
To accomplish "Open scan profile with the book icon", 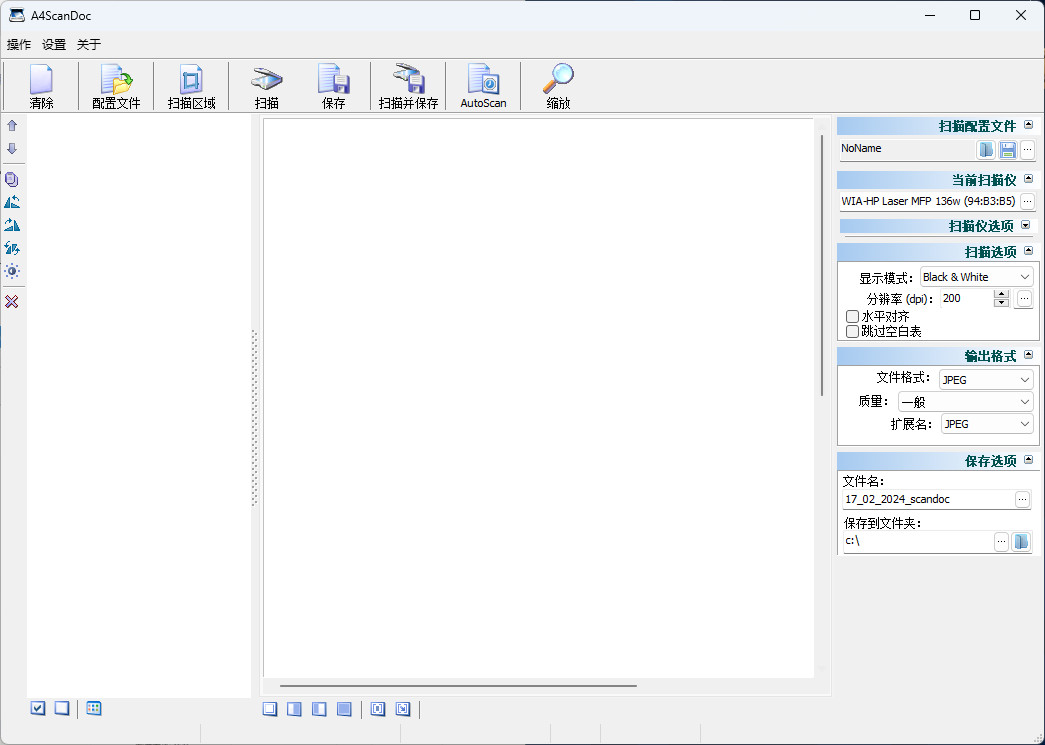I will (986, 149).
